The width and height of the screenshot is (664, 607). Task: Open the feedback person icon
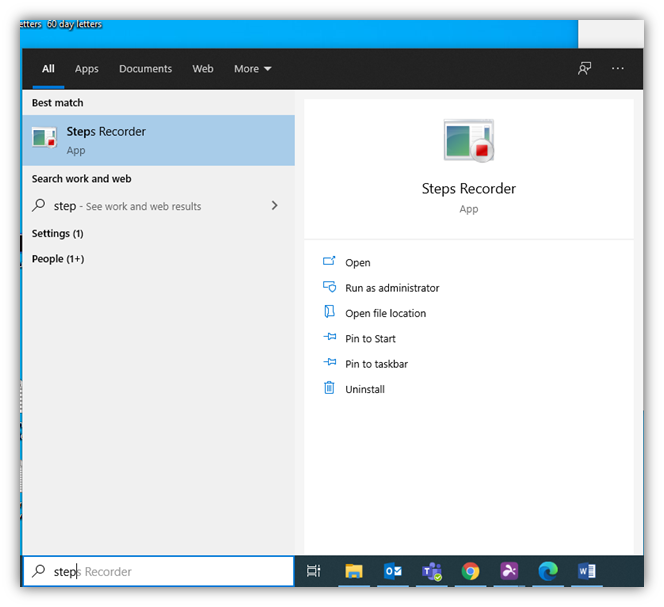[x=584, y=68]
